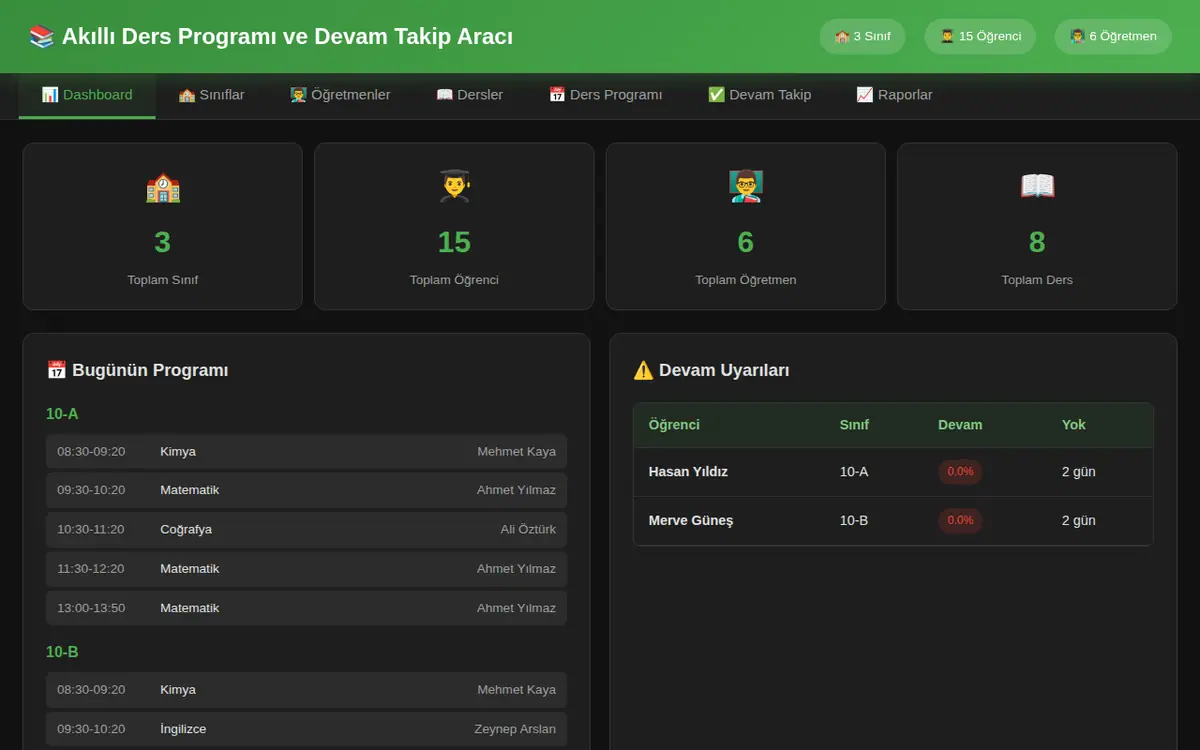Screen dimensions: 1200x750
Task: Click the warning icon beside Devam Uyarıları
Action: [x=643, y=370]
